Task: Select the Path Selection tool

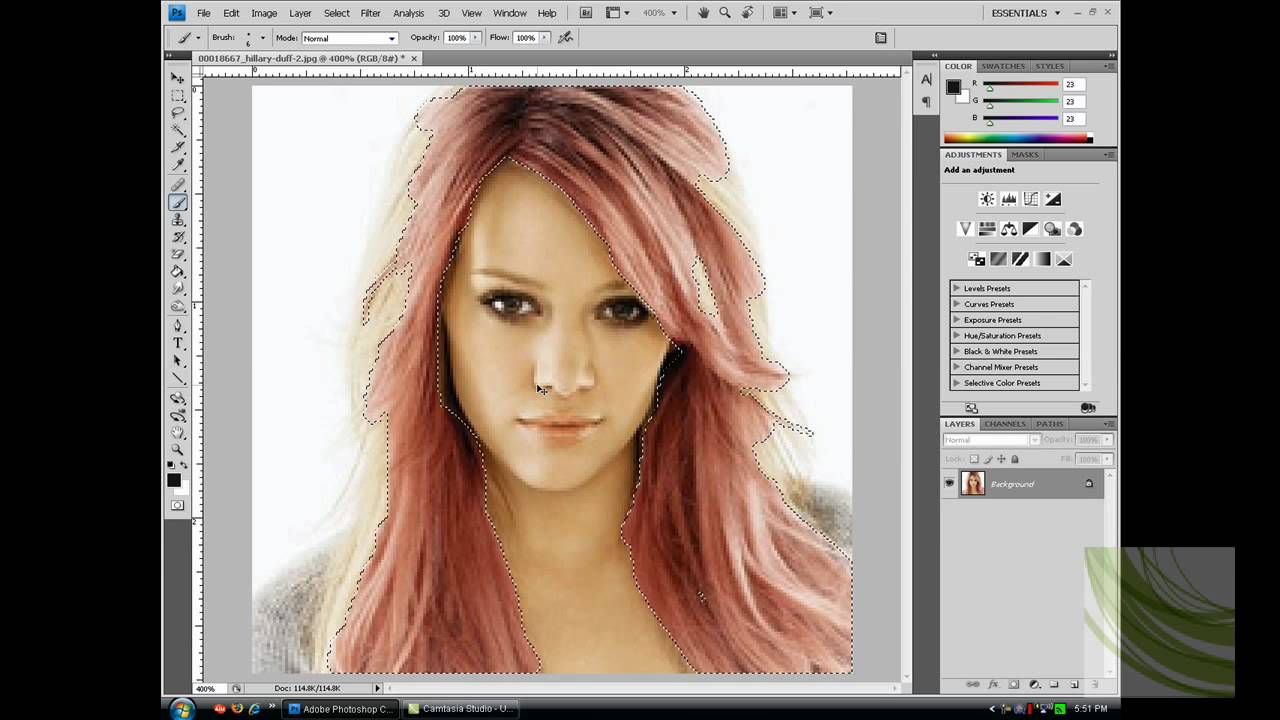Action: [x=178, y=361]
